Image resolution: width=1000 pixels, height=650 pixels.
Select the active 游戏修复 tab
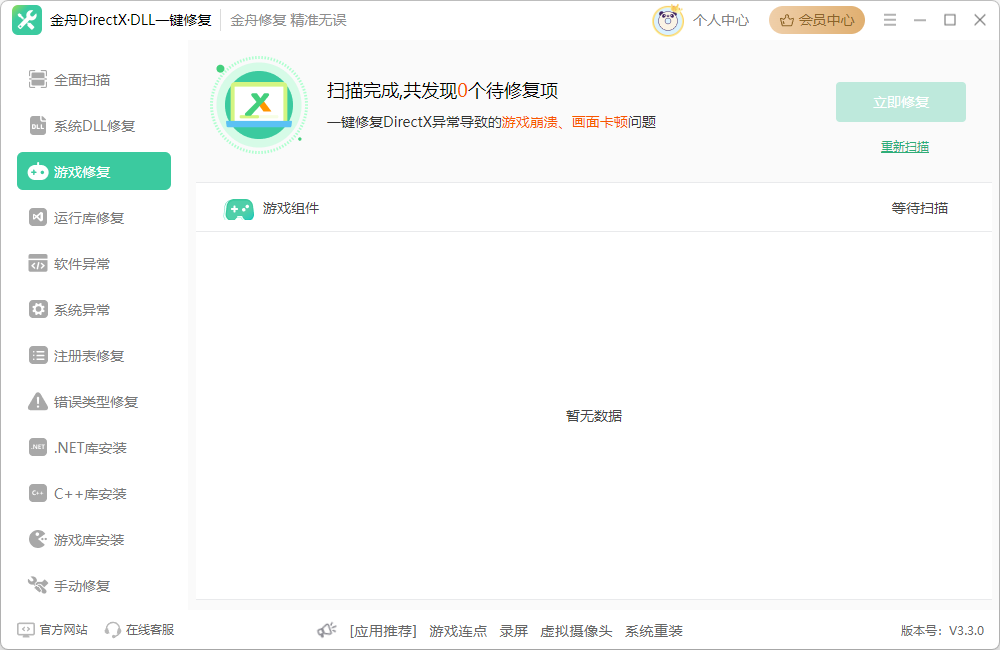pos(94,171)
